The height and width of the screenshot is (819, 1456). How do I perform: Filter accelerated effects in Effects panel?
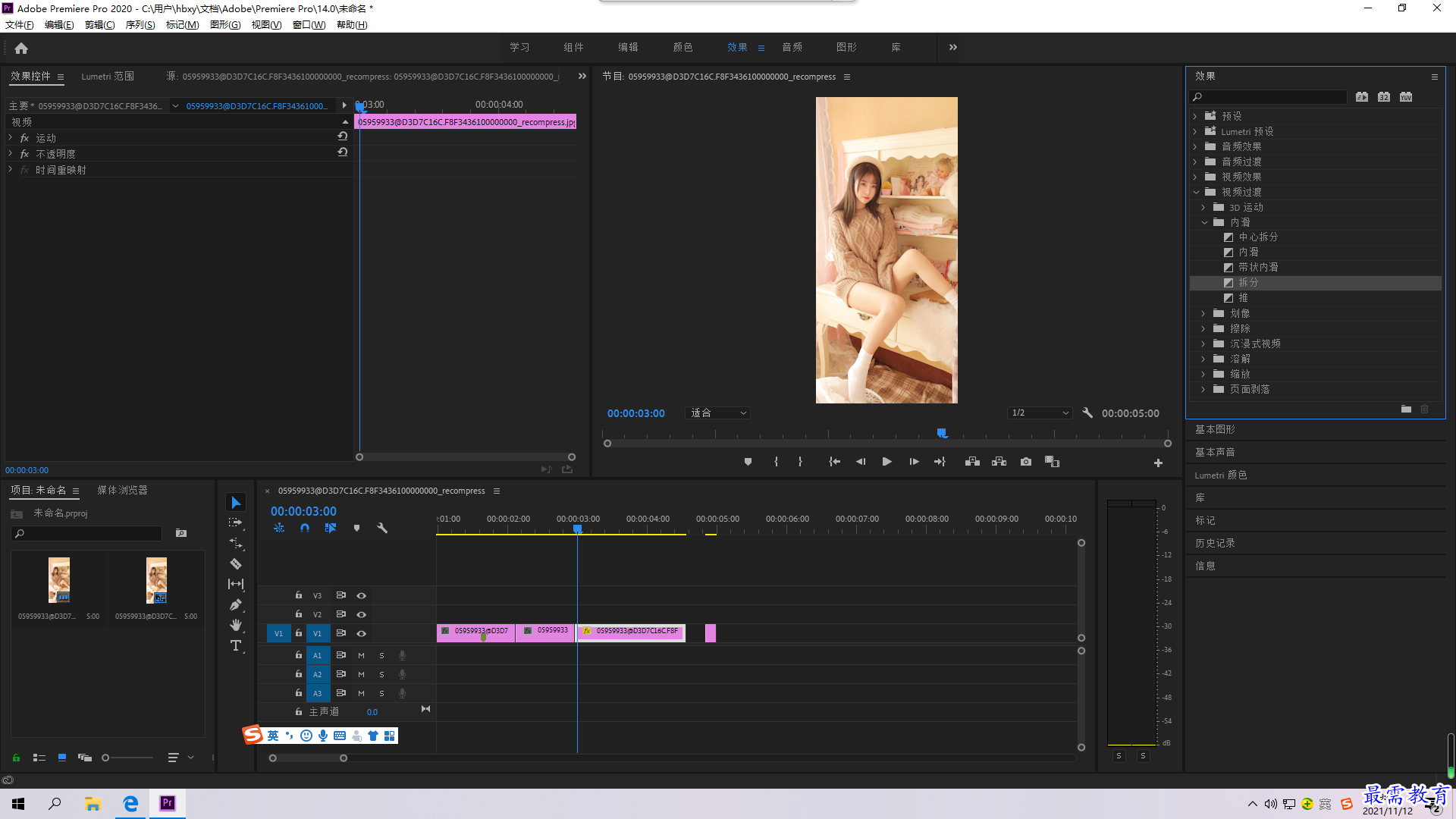(x=1362, y=97)
